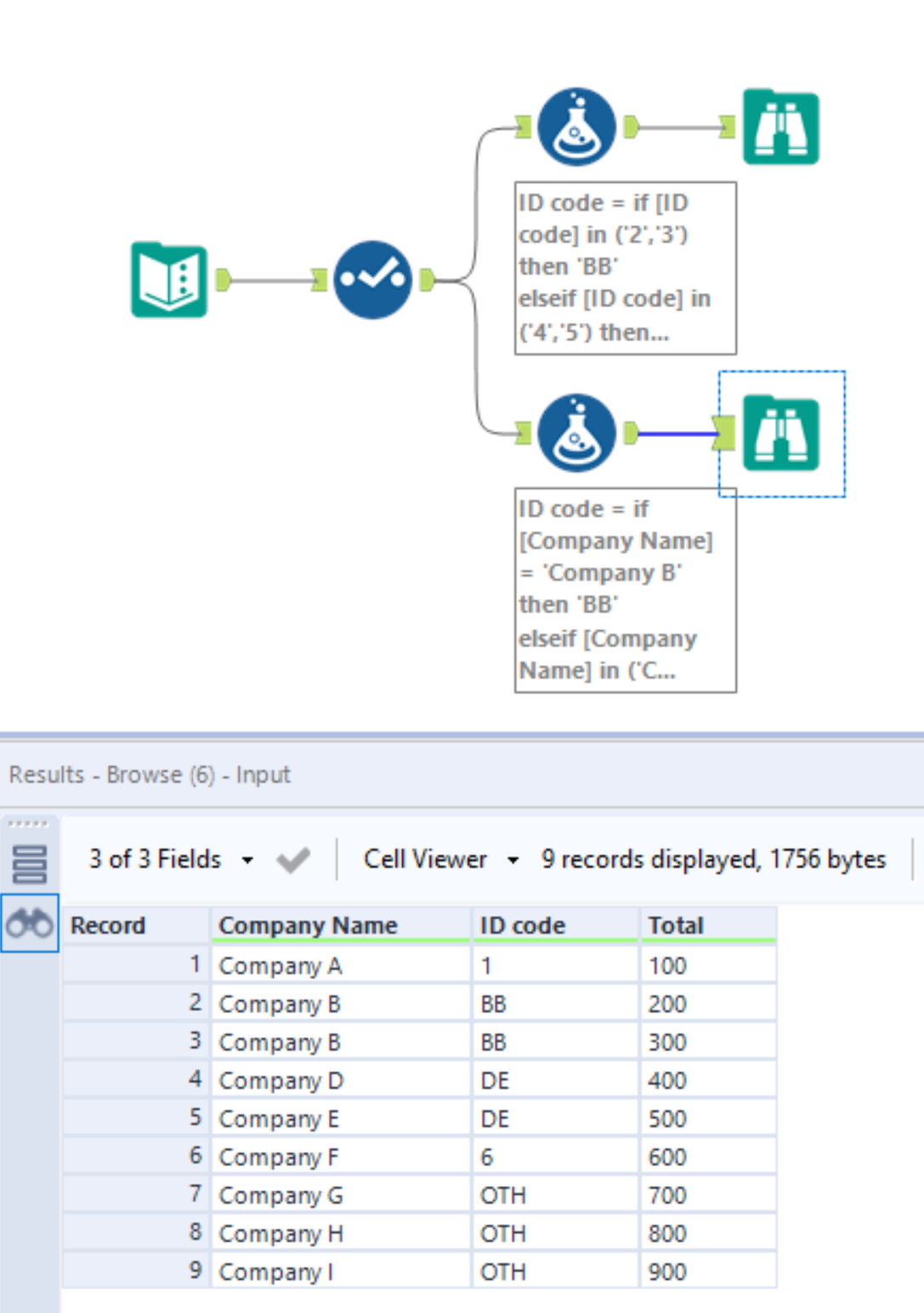Select the upper Formula tool beaker icon
The image size is (924, 1313).
click(x=576, y=126)
